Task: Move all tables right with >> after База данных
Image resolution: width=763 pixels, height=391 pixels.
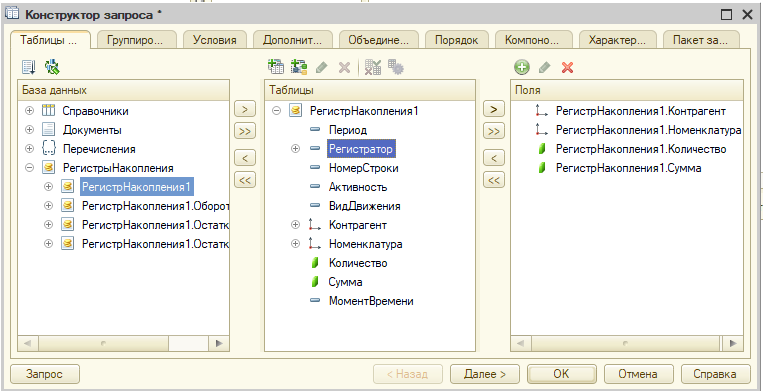Action: click(245, 131)
